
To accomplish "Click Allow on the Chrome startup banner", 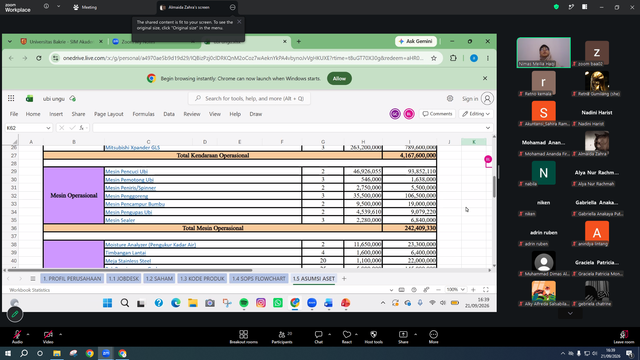I will pyautogui.click(x=339, y=78).
